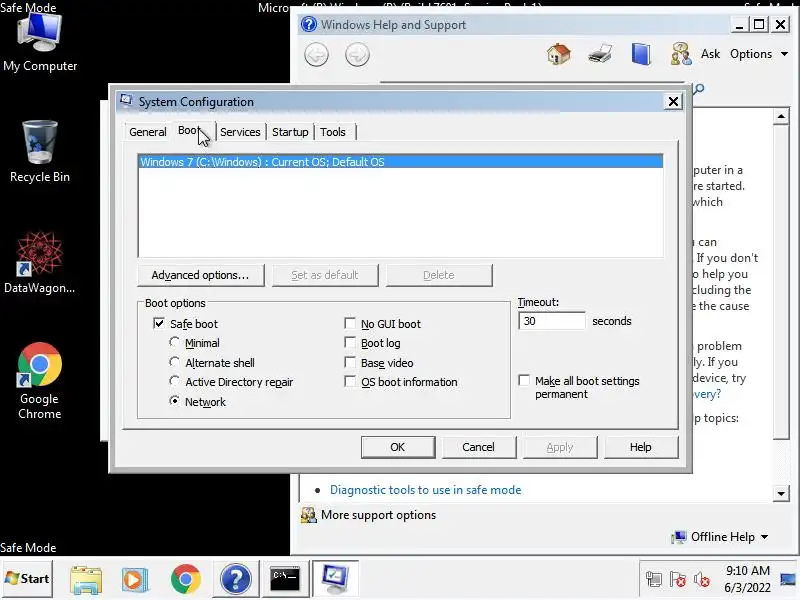Select the Alternate shell option
This screenshot has height=600, width=800.
click(x=174, y=362)
